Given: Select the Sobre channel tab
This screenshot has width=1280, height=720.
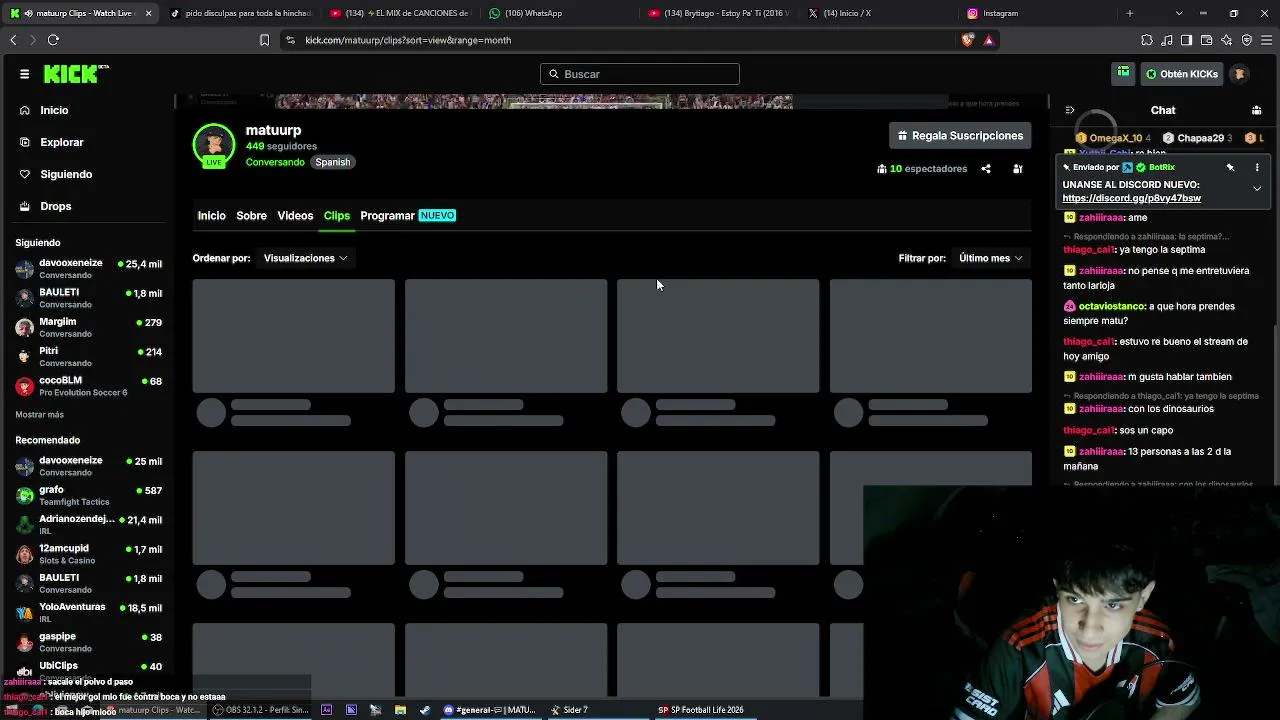Looking at the screenshot, I should [251, 216].
